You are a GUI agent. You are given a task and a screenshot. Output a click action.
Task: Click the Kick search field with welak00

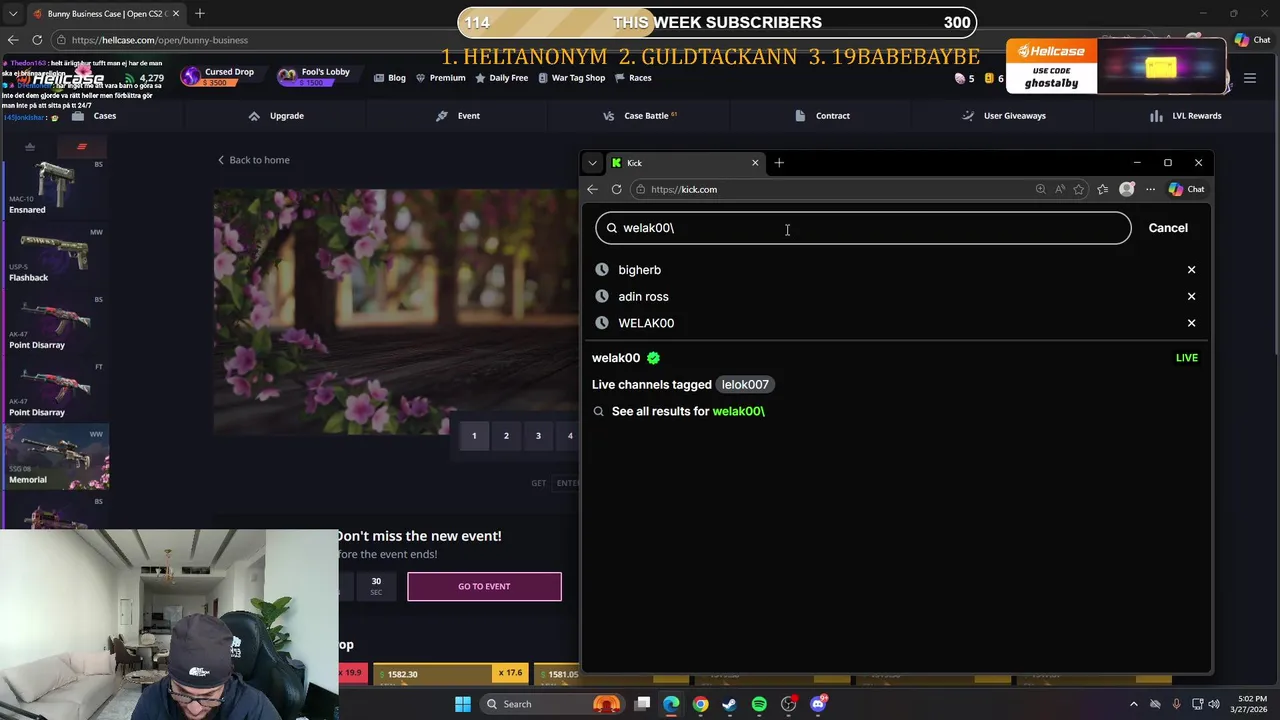[863, 228]
